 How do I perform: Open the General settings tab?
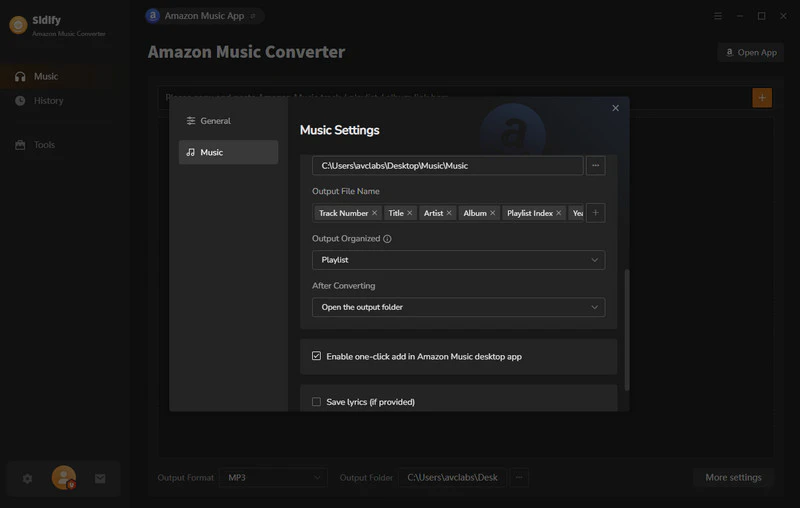228,121
